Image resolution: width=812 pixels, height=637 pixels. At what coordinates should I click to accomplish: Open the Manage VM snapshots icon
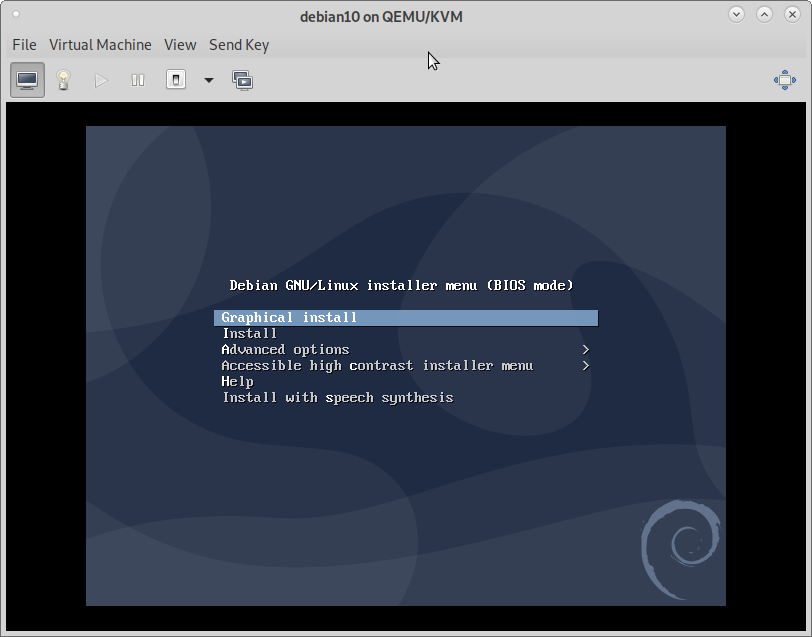point(242,80)
